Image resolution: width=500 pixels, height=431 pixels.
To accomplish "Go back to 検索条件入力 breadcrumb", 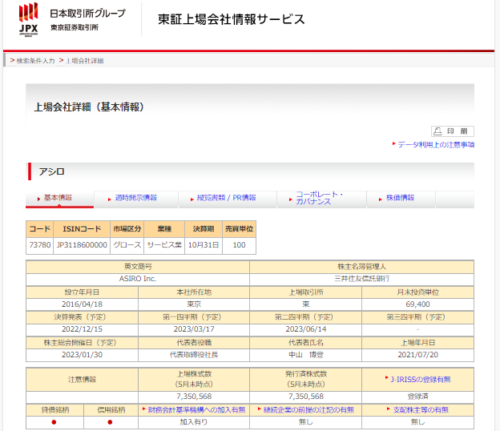I will (x=35, y=61).
